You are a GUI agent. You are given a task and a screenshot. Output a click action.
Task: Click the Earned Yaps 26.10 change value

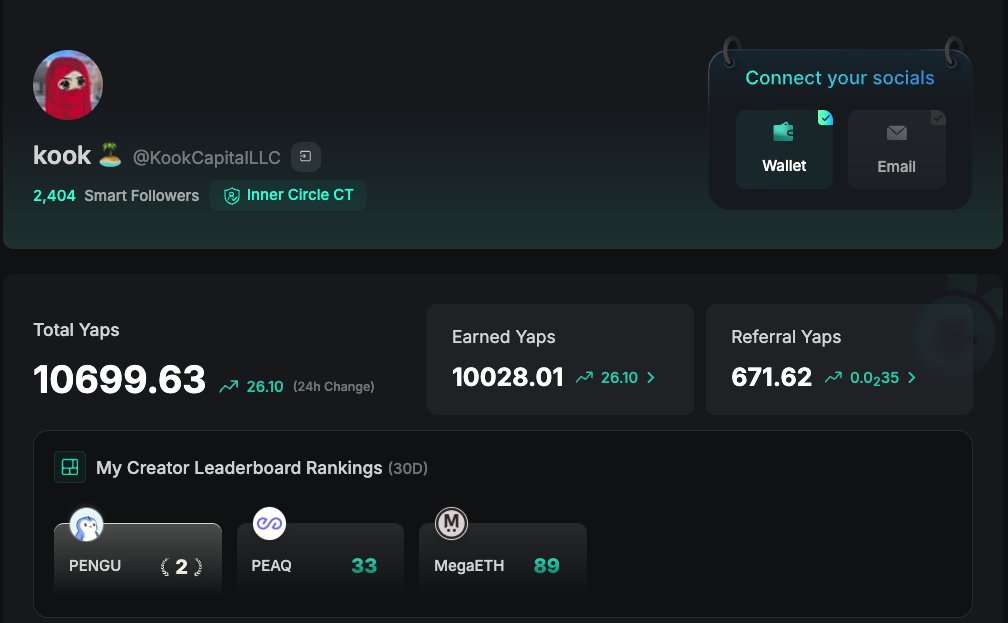[619, 377]
